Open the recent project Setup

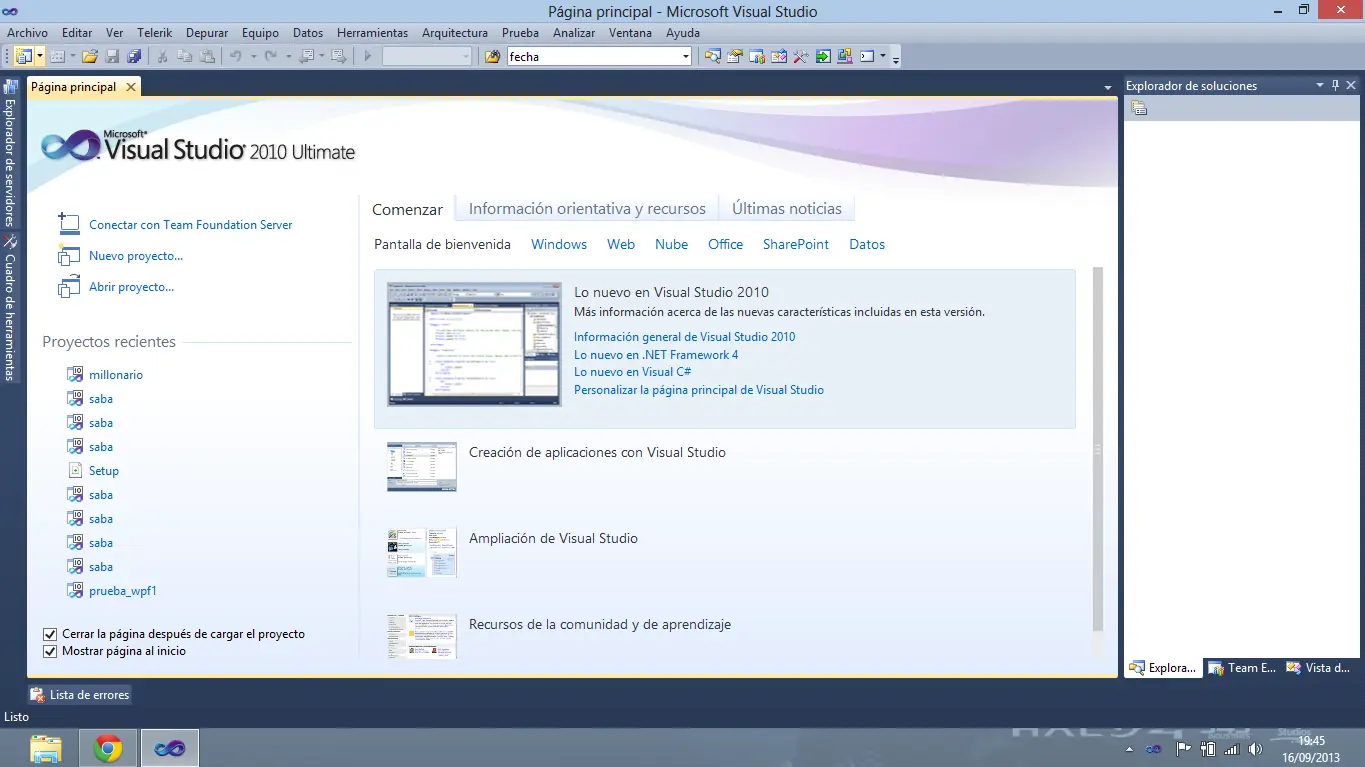tap(104, 471)
